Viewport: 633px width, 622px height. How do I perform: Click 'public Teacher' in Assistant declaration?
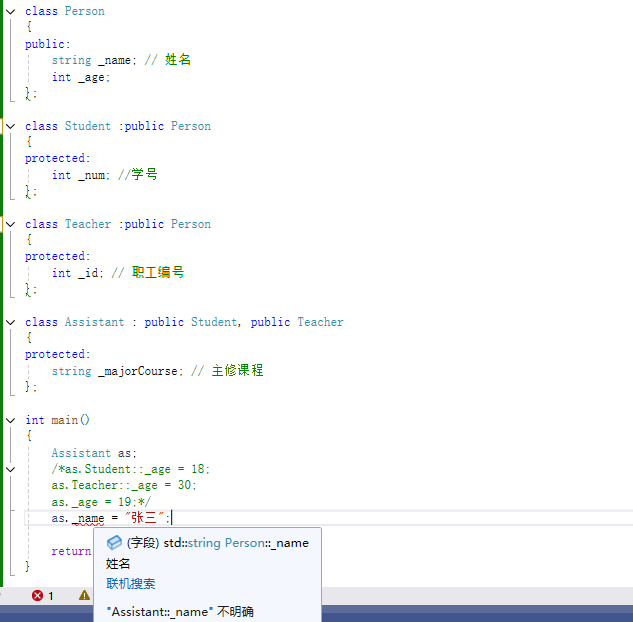[x=297, y=323]
